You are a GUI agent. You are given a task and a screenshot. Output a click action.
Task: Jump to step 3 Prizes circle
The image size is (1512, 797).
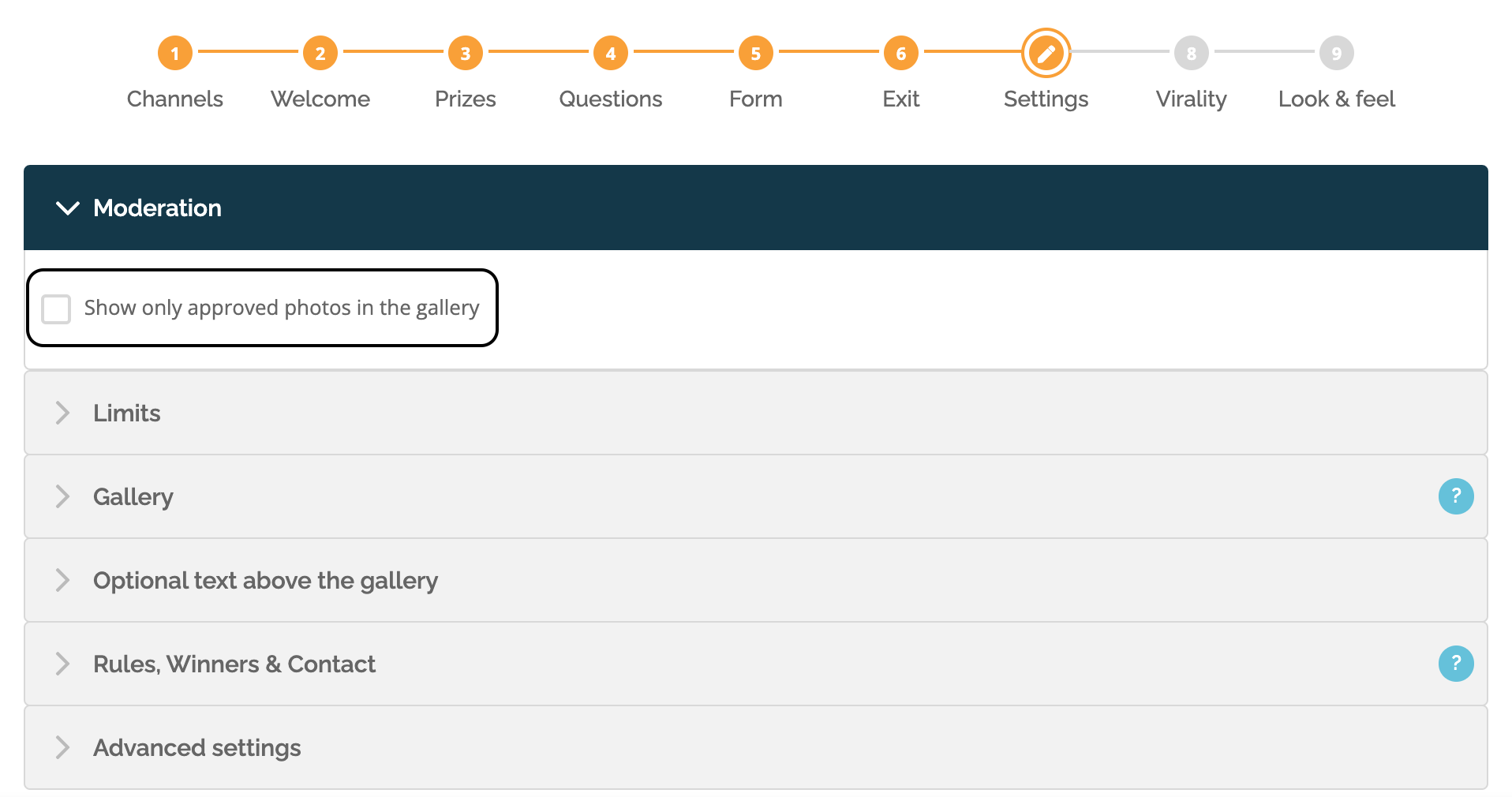click(466, 53)
